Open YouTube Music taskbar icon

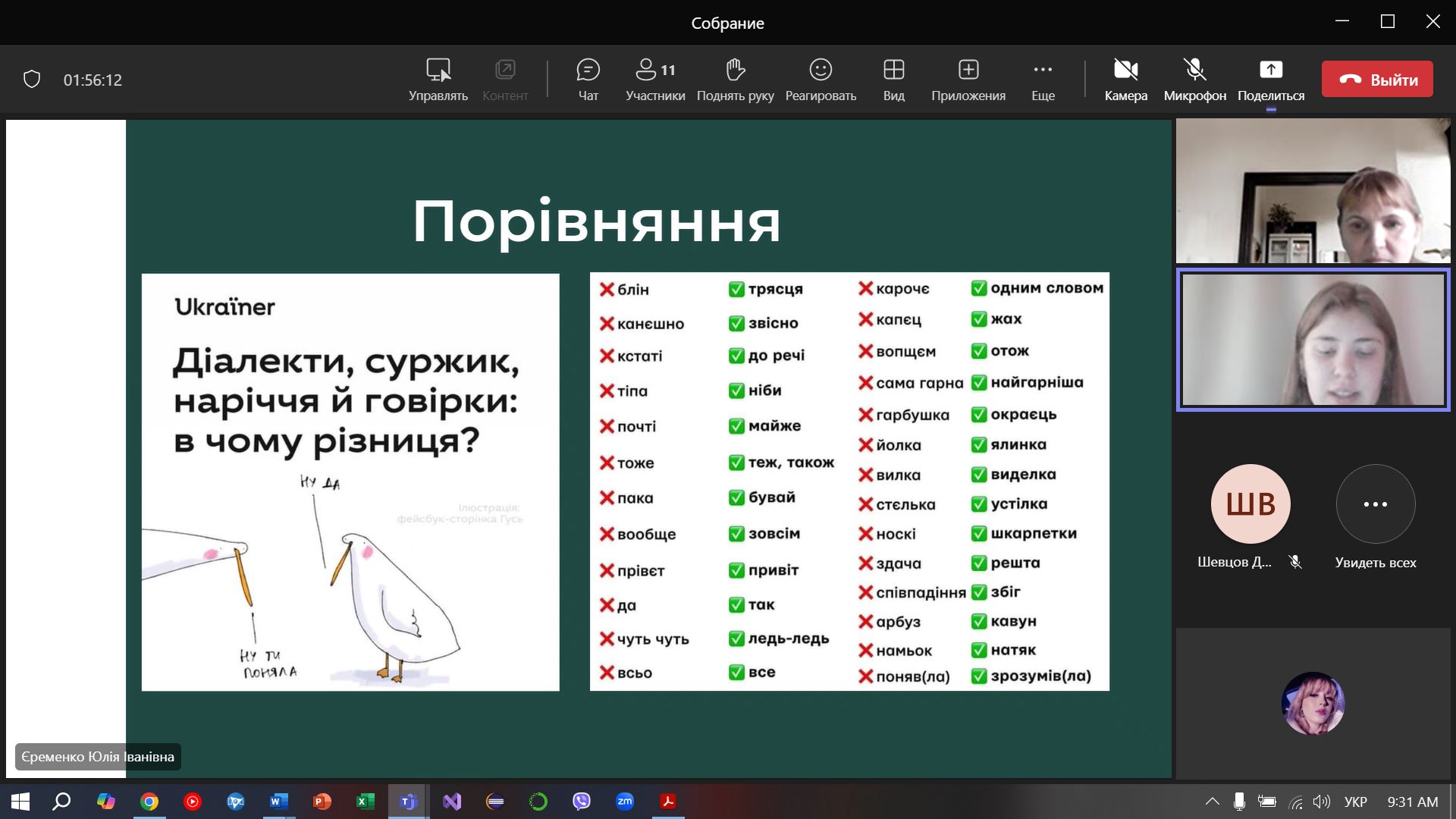click(x=193, y=802)
